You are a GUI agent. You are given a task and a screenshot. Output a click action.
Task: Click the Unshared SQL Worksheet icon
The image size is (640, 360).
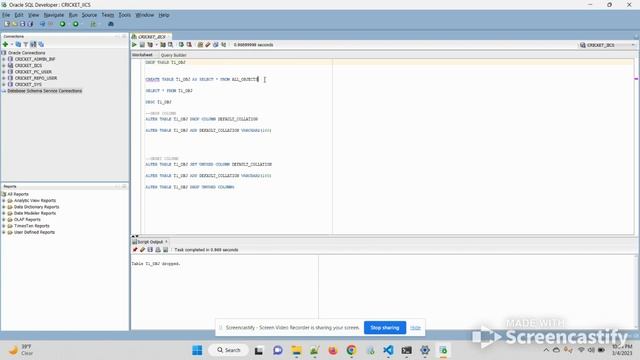(200, 45)
